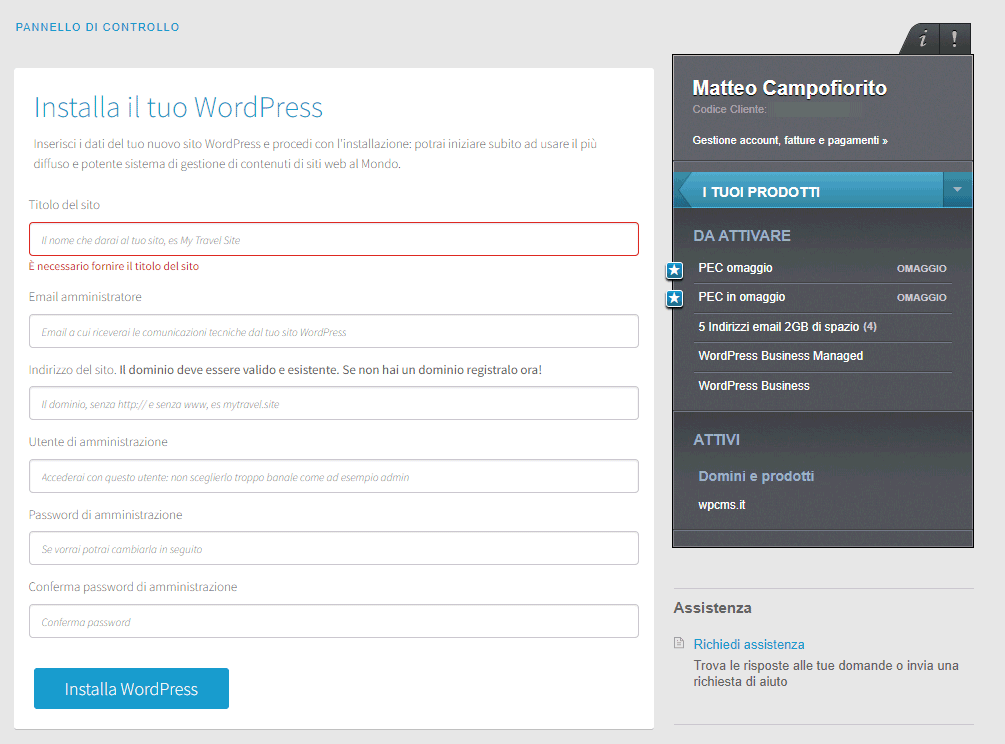Select the PEC in omaggio product

pos(742,297)
